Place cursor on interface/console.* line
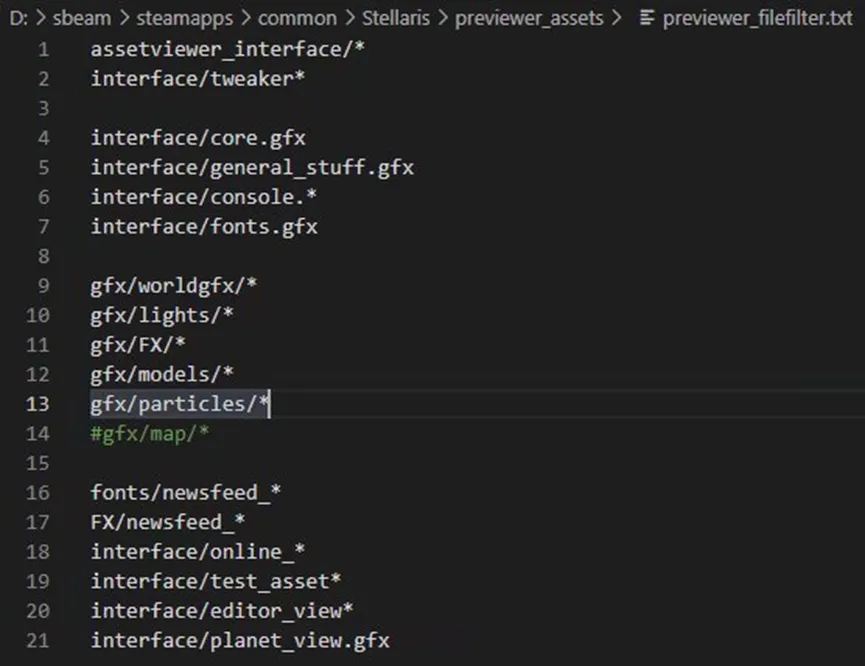The width and height of the screenshot is (865, 666). [x=204, y=196]
